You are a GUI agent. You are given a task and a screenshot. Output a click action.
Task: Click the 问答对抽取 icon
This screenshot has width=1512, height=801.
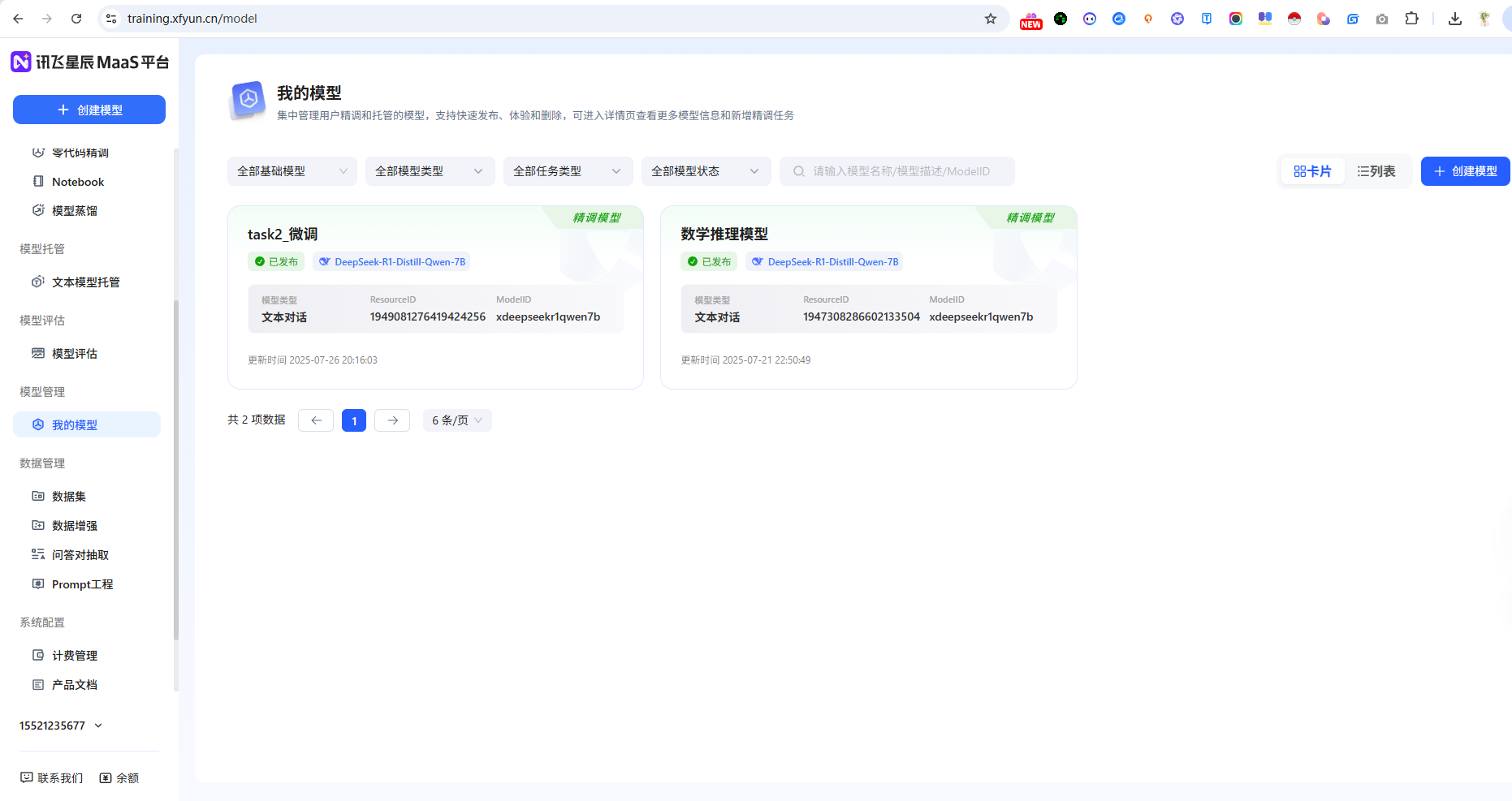(x=38, y=554)
